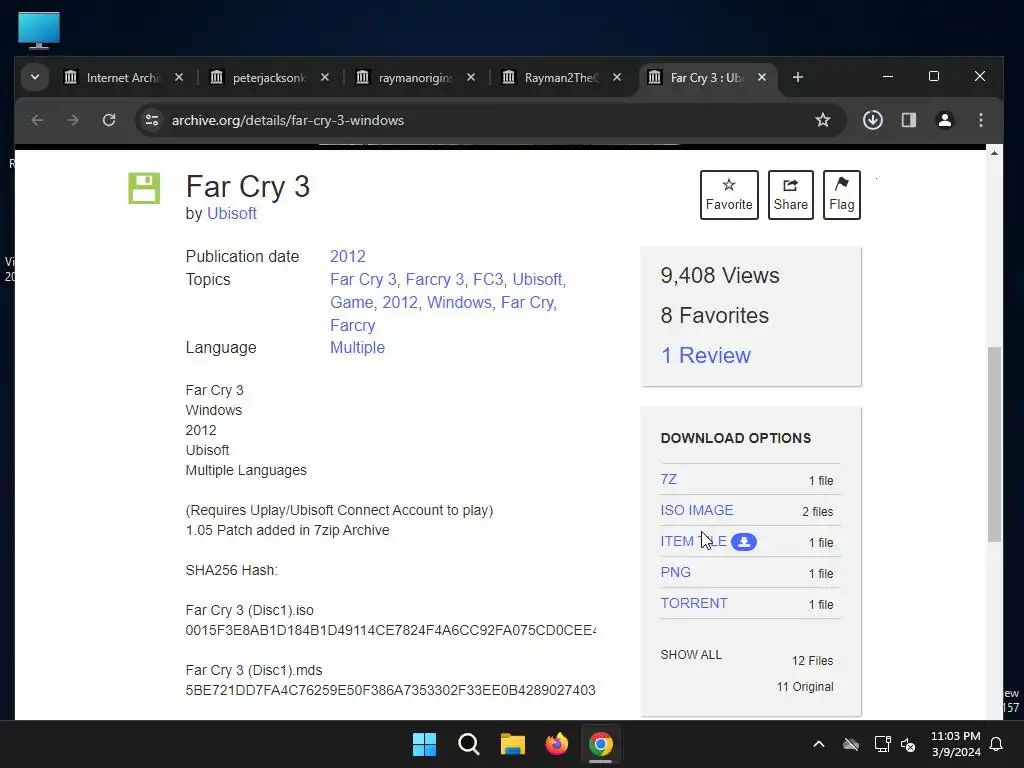1024x768 pixels.
Task: Open the Ubisoft topic link
Action: tap(537, 279)
